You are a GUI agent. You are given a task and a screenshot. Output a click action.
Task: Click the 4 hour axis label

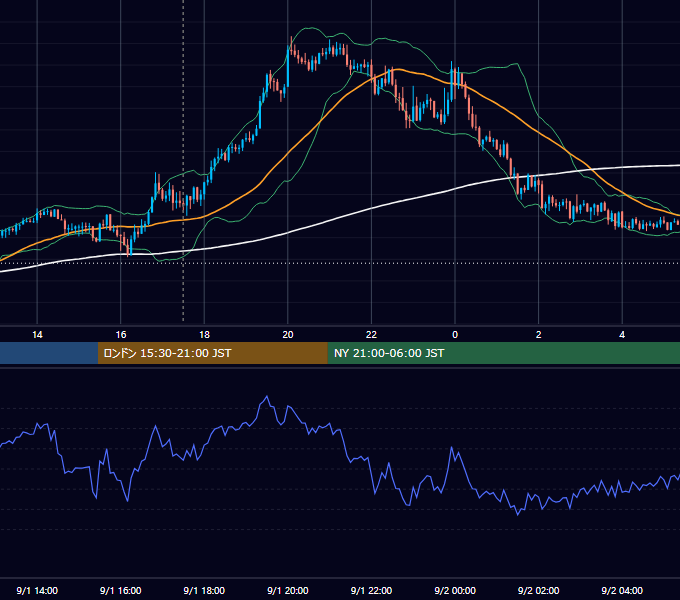tap(622, 335)
